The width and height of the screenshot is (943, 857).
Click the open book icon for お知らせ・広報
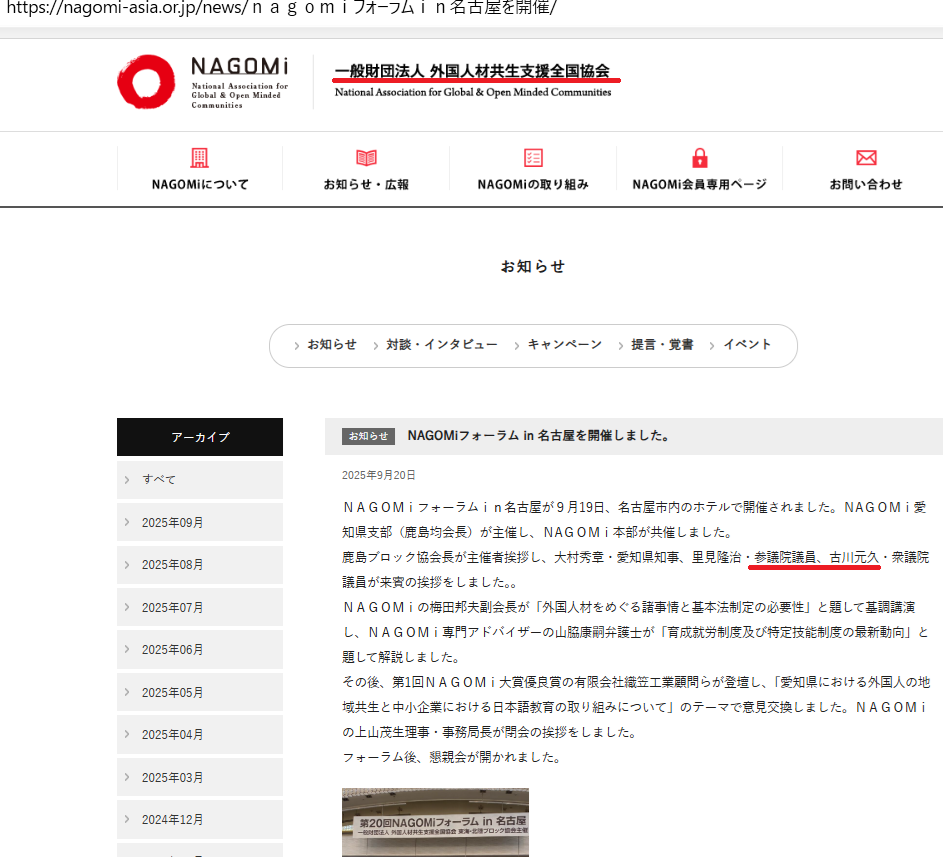[366, 158]
